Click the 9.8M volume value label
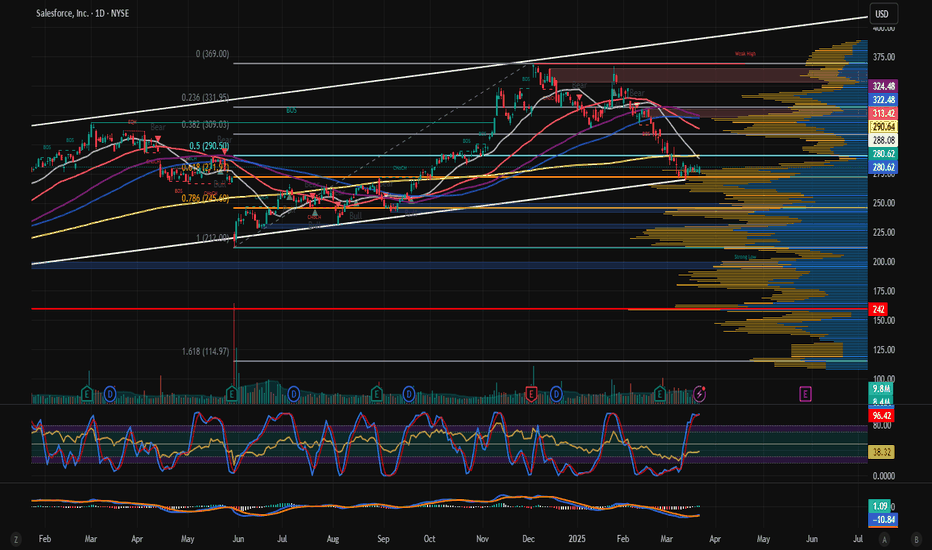 880,388
